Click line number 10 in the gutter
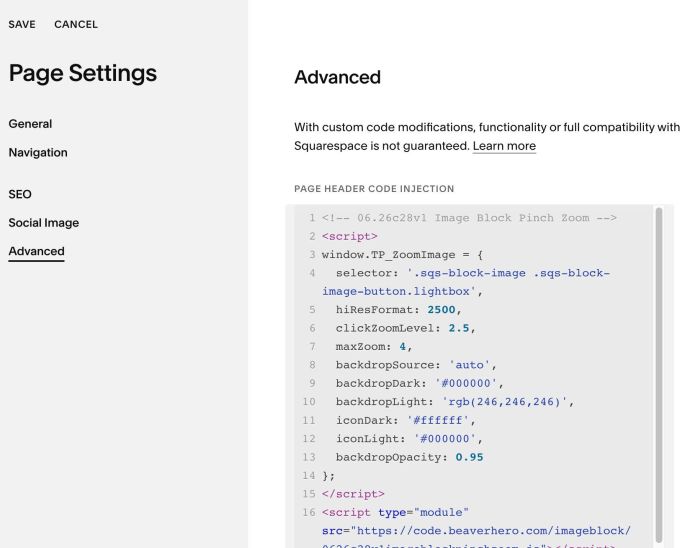This screenshot has width=700, height=548. [309, 402]
